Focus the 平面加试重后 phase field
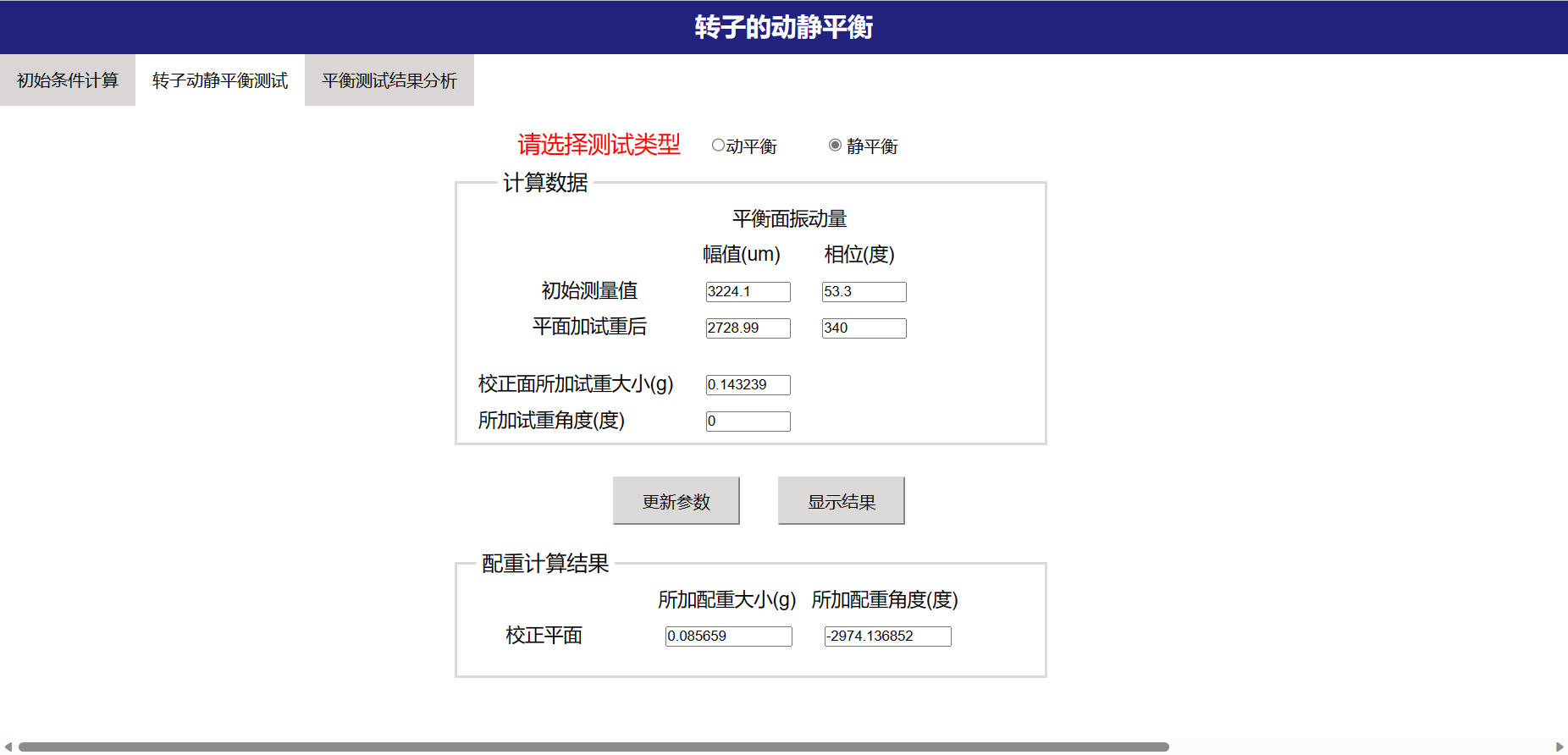 pyautogui.click(x=864, y=328)
